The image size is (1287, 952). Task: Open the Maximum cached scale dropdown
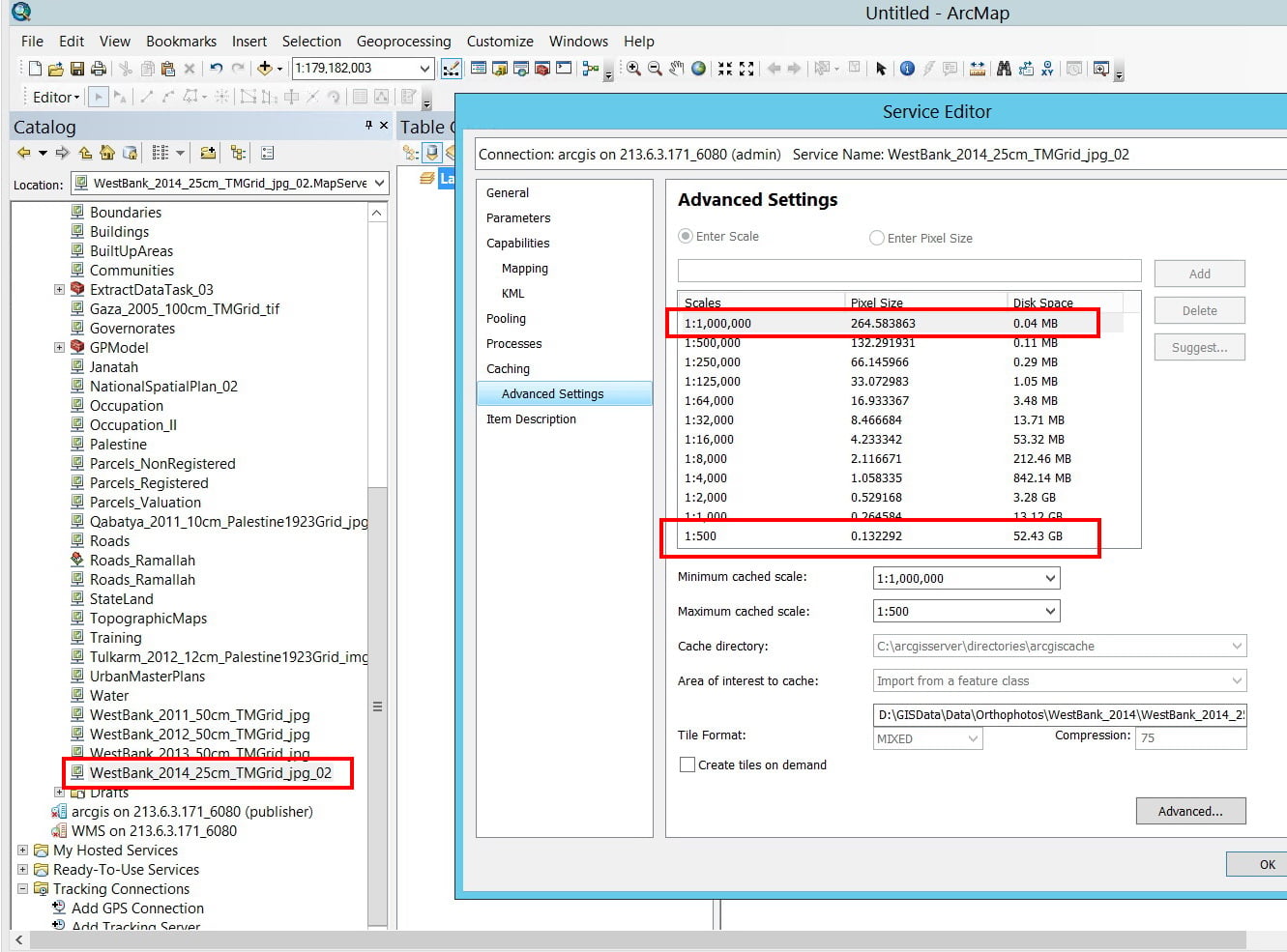[1050, 611]
